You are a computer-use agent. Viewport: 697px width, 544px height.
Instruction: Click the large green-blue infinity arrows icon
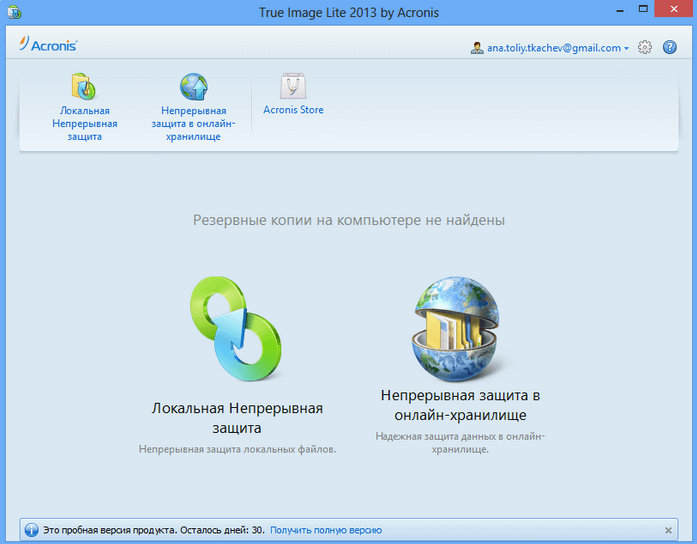[x=236, y=328]
